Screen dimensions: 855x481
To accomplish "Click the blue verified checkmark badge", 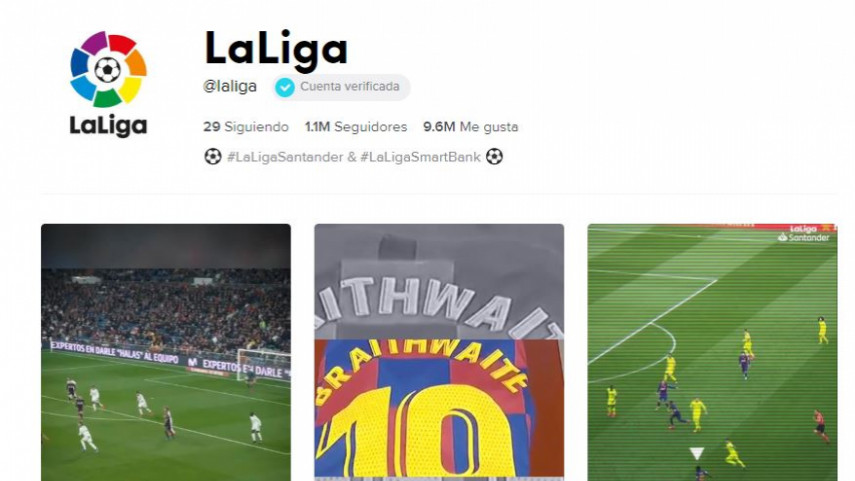I will (285, 87).
